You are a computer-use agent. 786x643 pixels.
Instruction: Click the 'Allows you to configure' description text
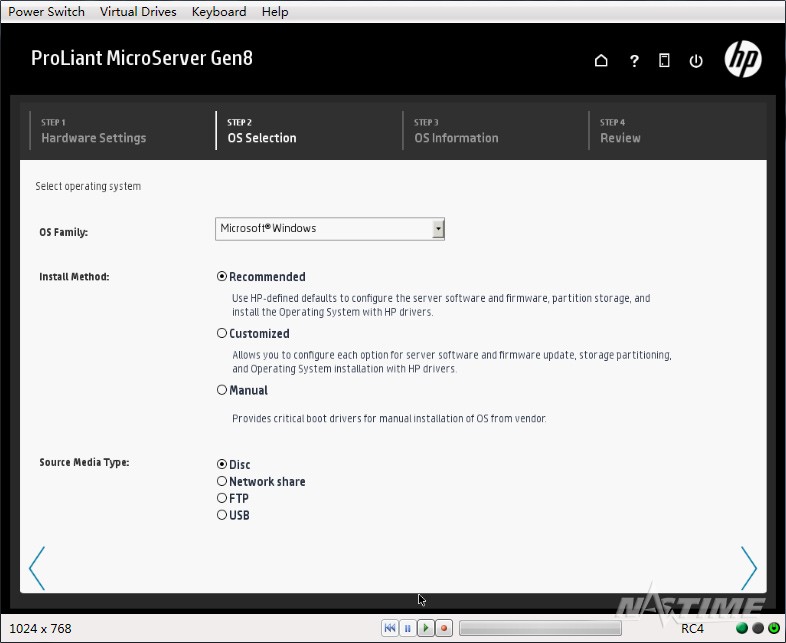(x=452, y=361)
